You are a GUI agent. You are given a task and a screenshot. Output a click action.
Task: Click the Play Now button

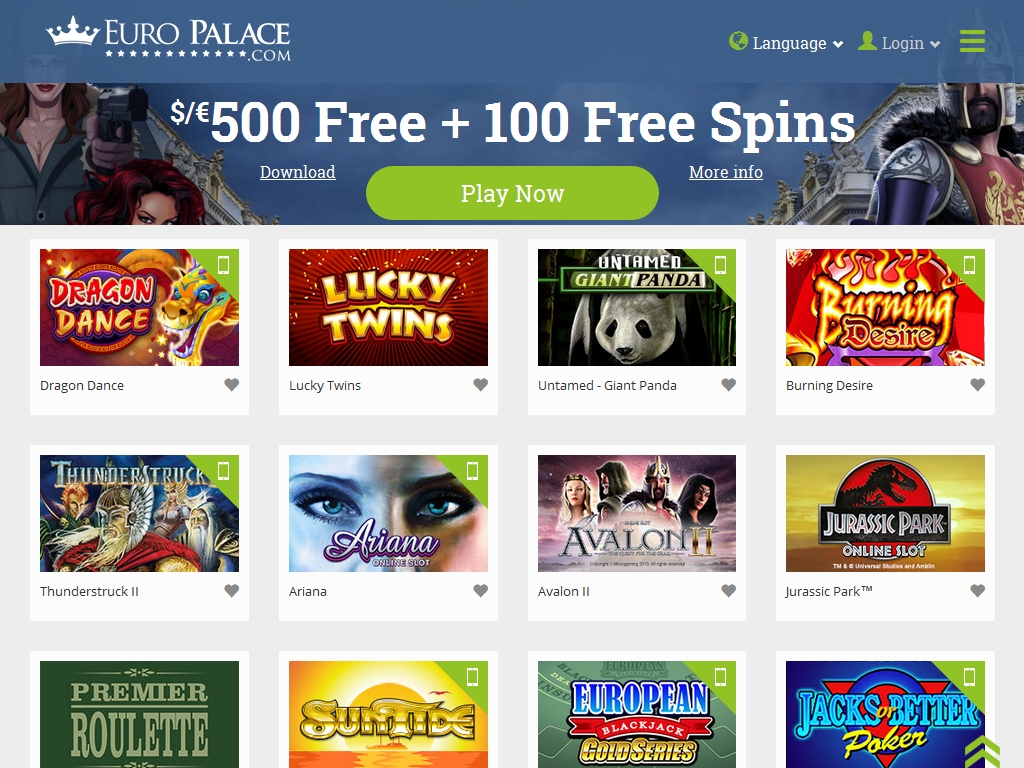(x=512, y=193)
